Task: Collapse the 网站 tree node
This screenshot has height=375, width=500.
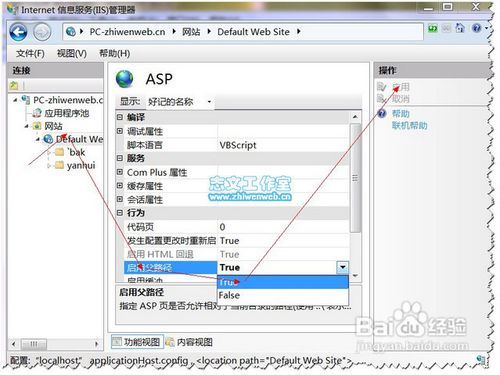Action: point(27,126)
